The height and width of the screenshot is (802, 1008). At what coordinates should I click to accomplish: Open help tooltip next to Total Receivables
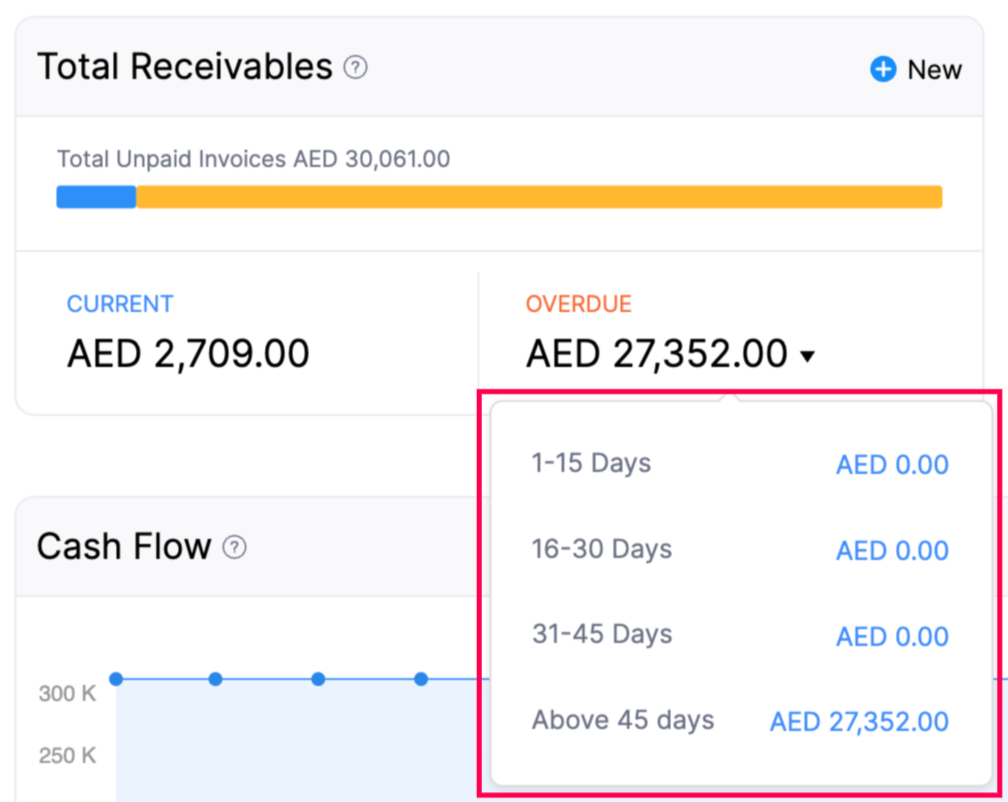point(357,66)
